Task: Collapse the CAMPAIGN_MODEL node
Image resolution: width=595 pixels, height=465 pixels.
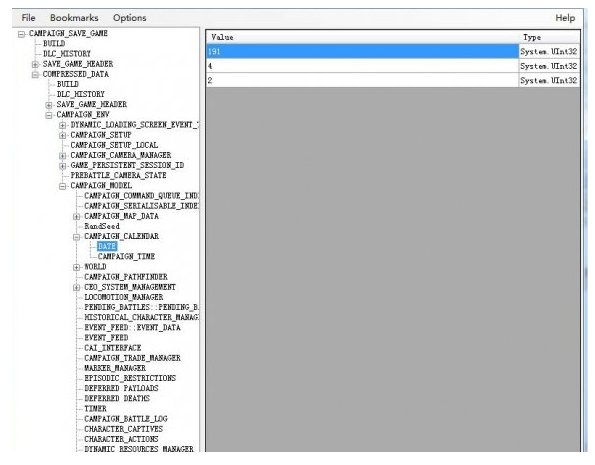Action: pos(63,186)
